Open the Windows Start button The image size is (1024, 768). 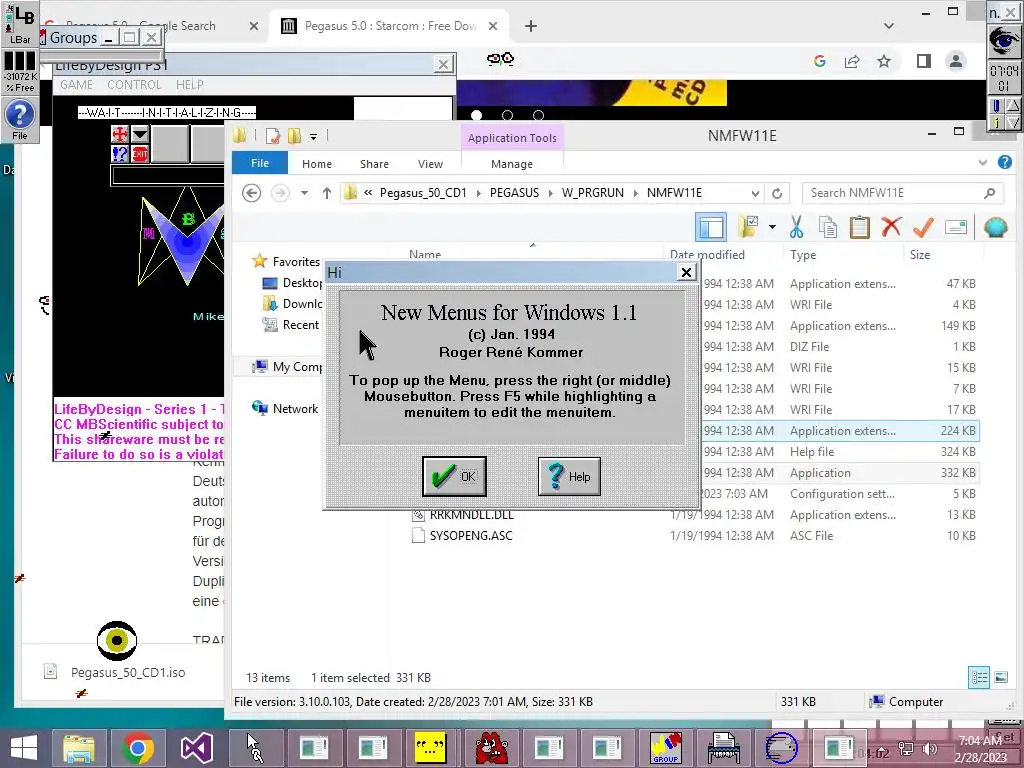pyautogui.click(x=24, y=748)
